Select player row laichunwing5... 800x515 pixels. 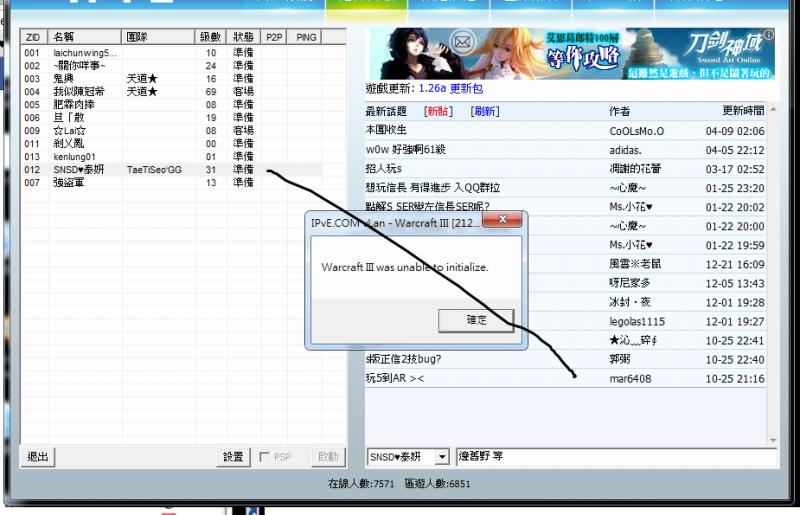(x=171, y=53)
